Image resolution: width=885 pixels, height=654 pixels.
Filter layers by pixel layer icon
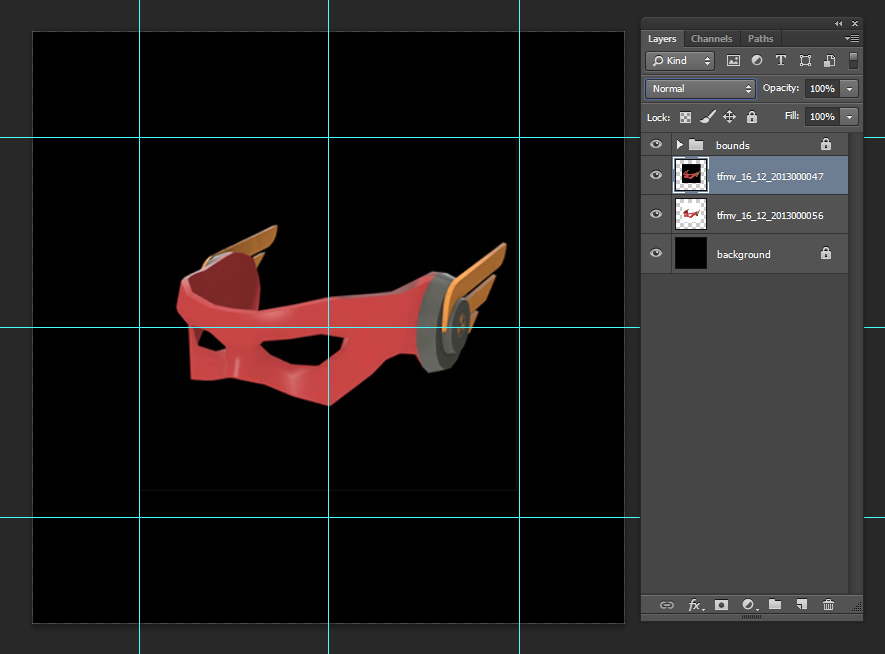[x=733, y=61]
